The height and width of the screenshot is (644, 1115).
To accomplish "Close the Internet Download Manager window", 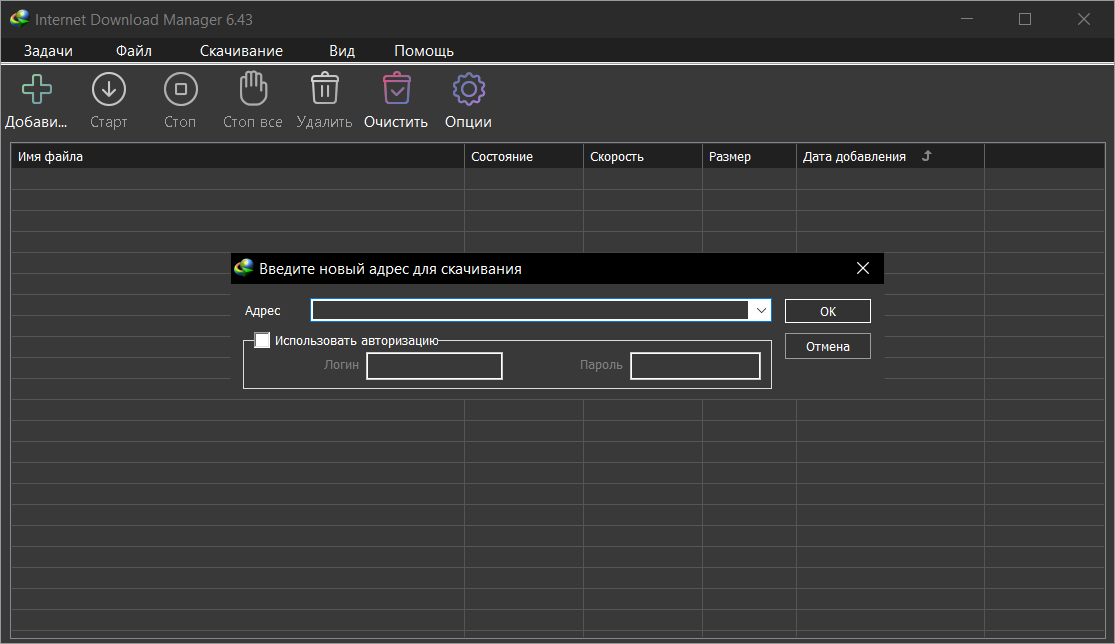I will click(1084, 19).
